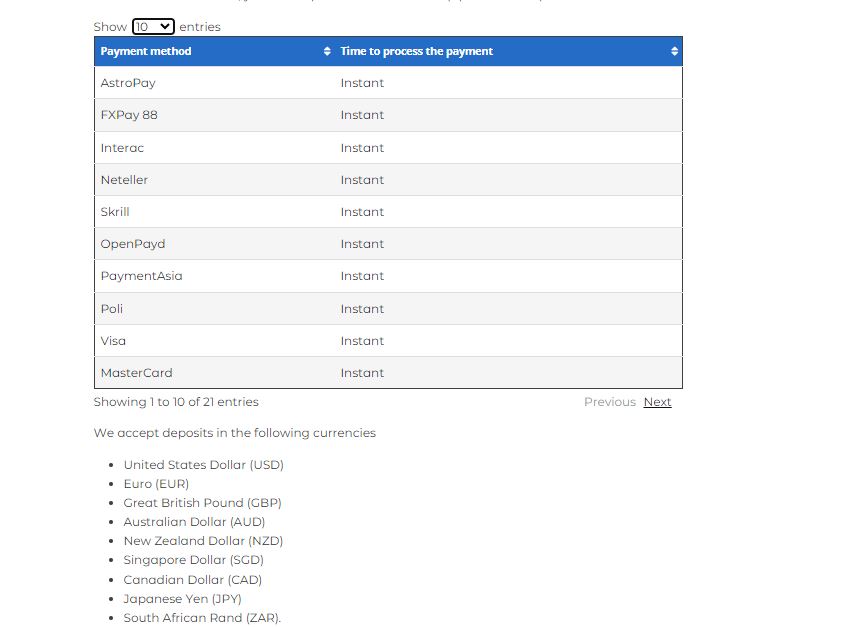Select the OpenPayd table cell
The width and height of the screenshot is (854, 627).
pos(133,244)
